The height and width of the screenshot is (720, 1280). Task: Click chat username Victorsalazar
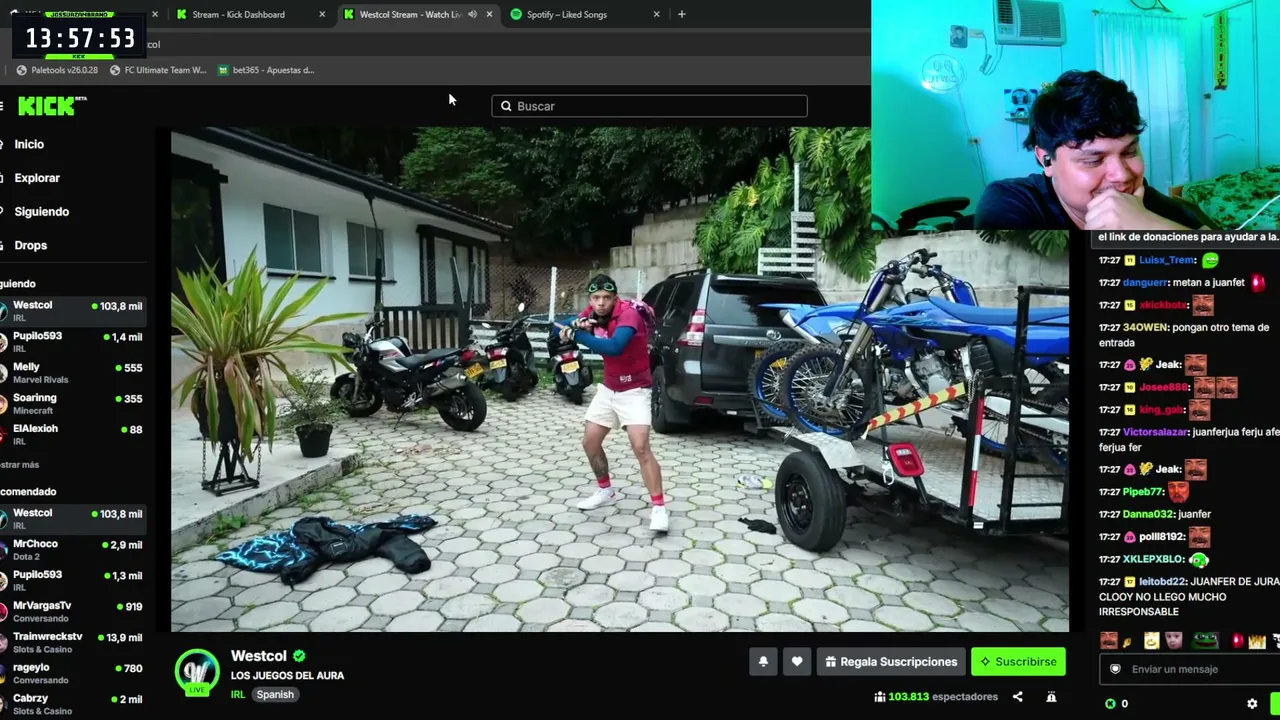click(1156, 432)
